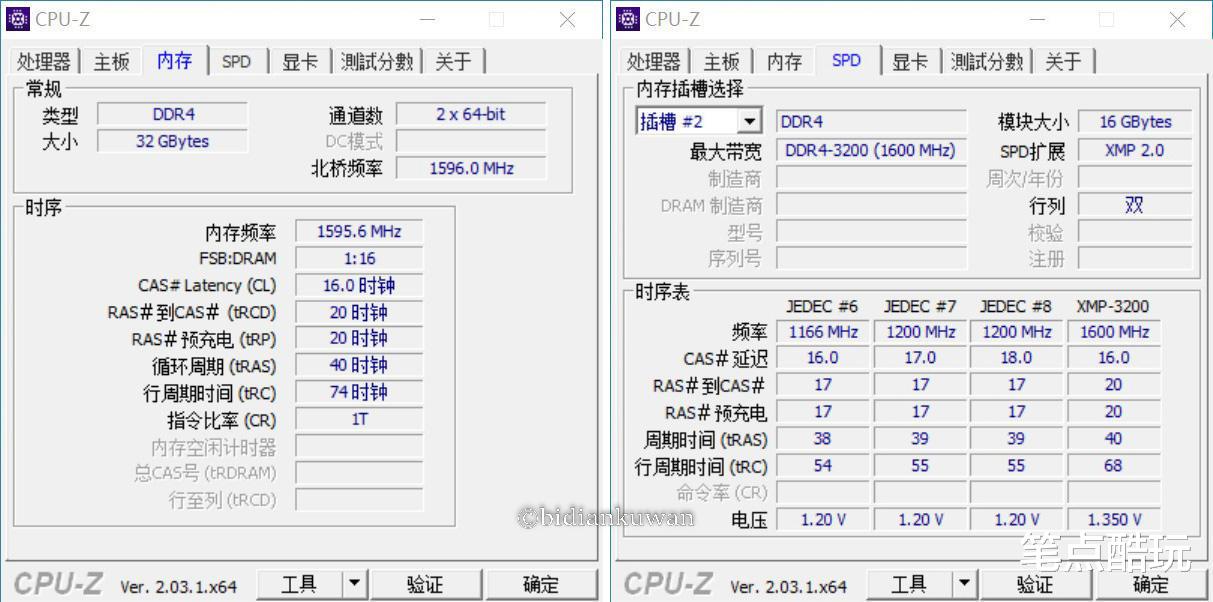Click the 确定 OK button in the right window
This screenshot has height=602, width=1213.
pos(1150,584)
